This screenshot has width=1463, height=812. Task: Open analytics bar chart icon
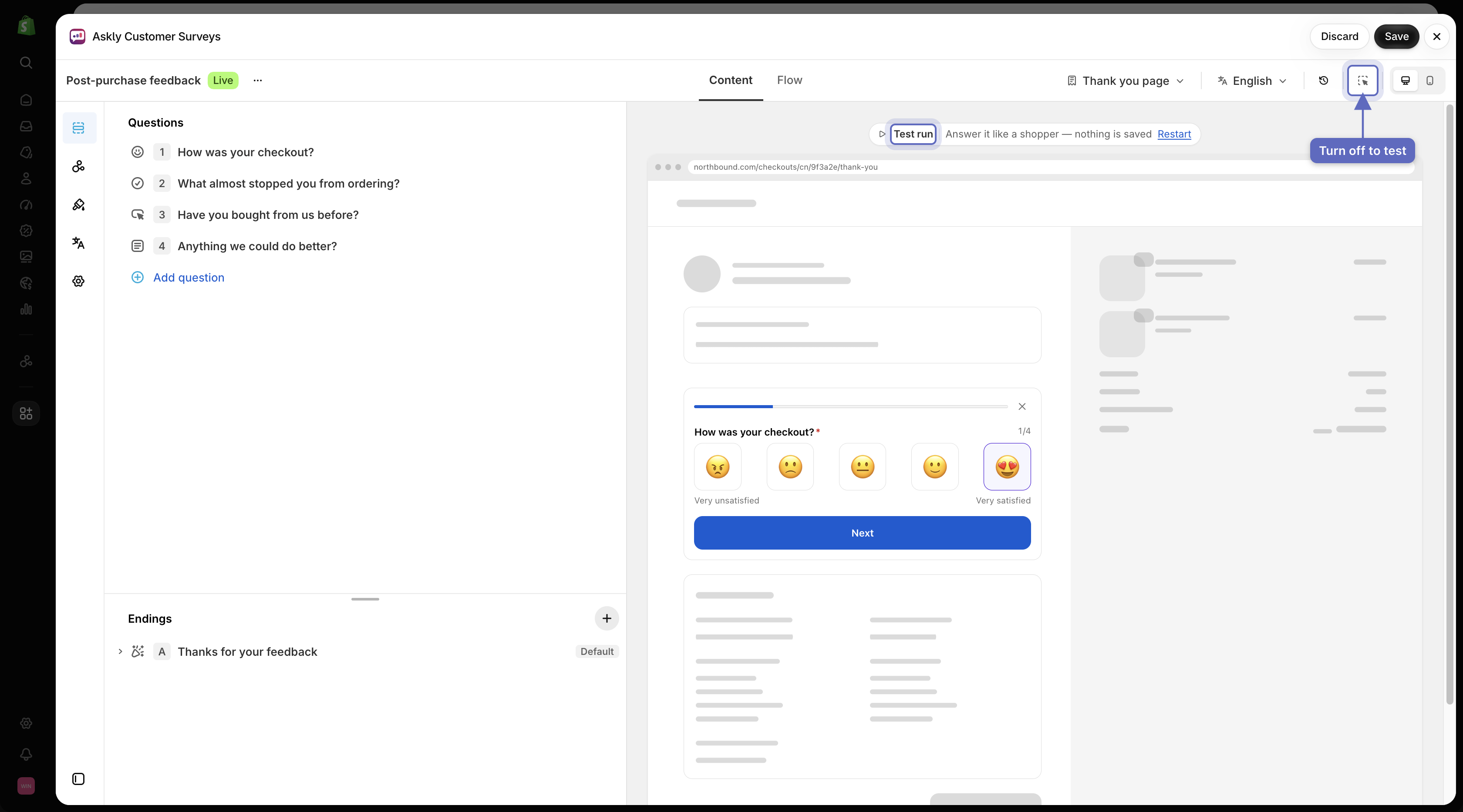coord(26,309)
